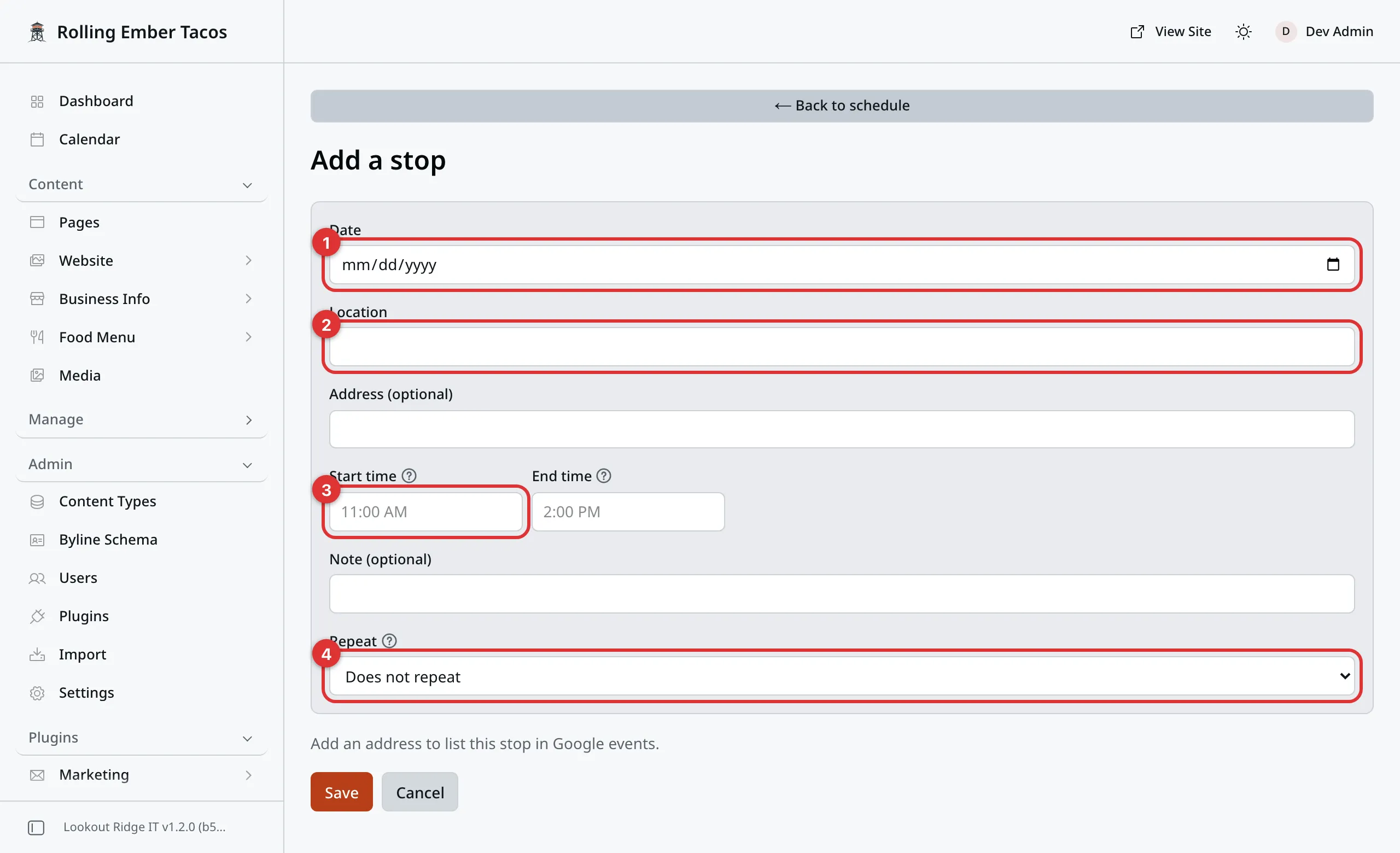This screenshot has height=853, width=1400.
Task: Click the Byline Schema card icon
Action: (x=37, y=540)
